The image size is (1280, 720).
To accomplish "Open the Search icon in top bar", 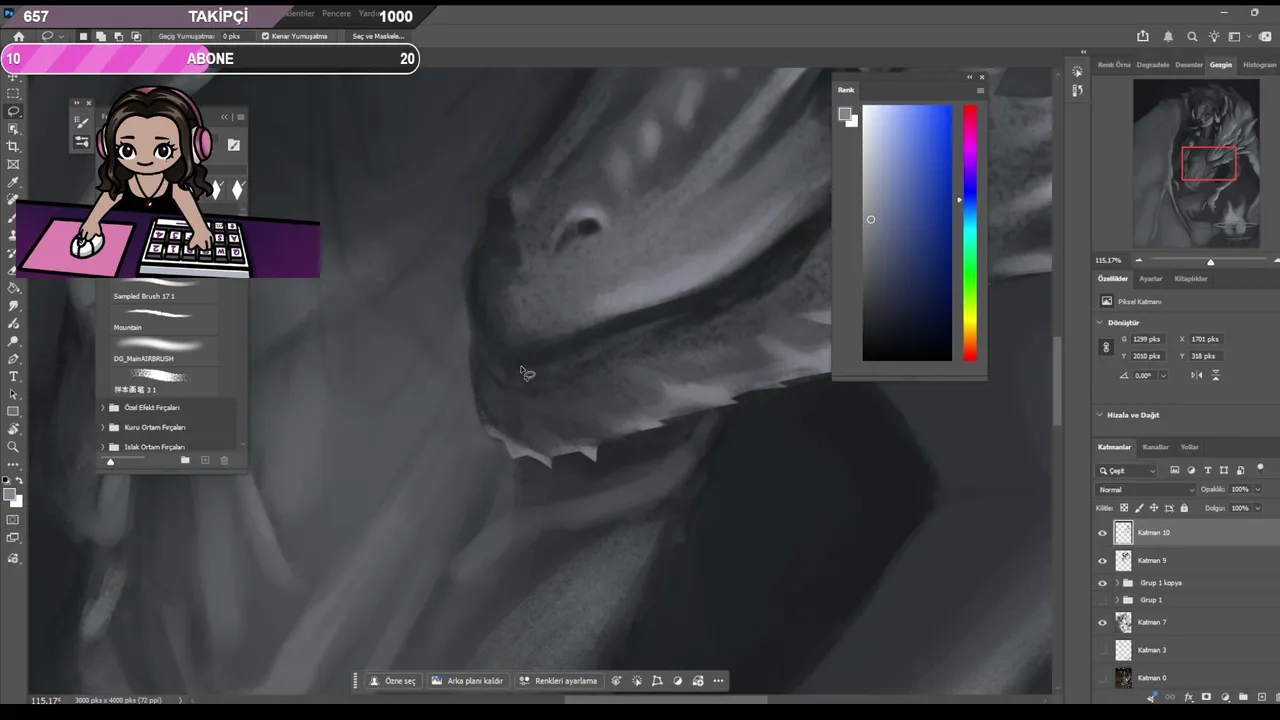I will point(1192,36).
